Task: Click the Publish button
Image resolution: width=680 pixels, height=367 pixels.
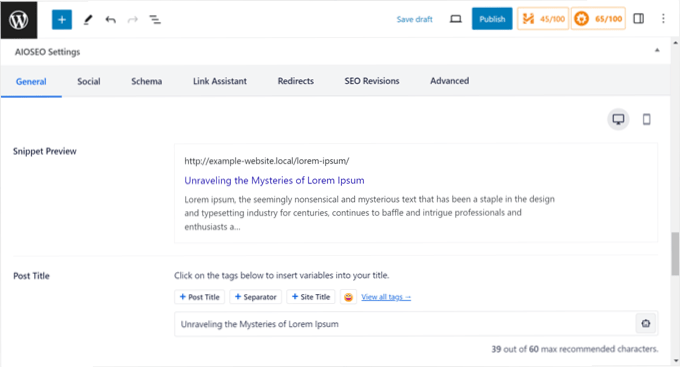Action: pos(492,19)
